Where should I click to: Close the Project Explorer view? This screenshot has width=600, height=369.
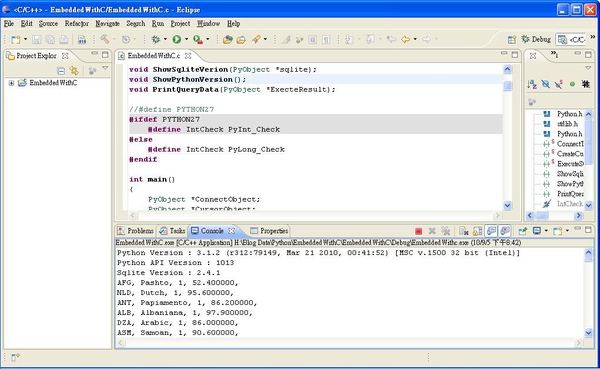coord(65,56)
